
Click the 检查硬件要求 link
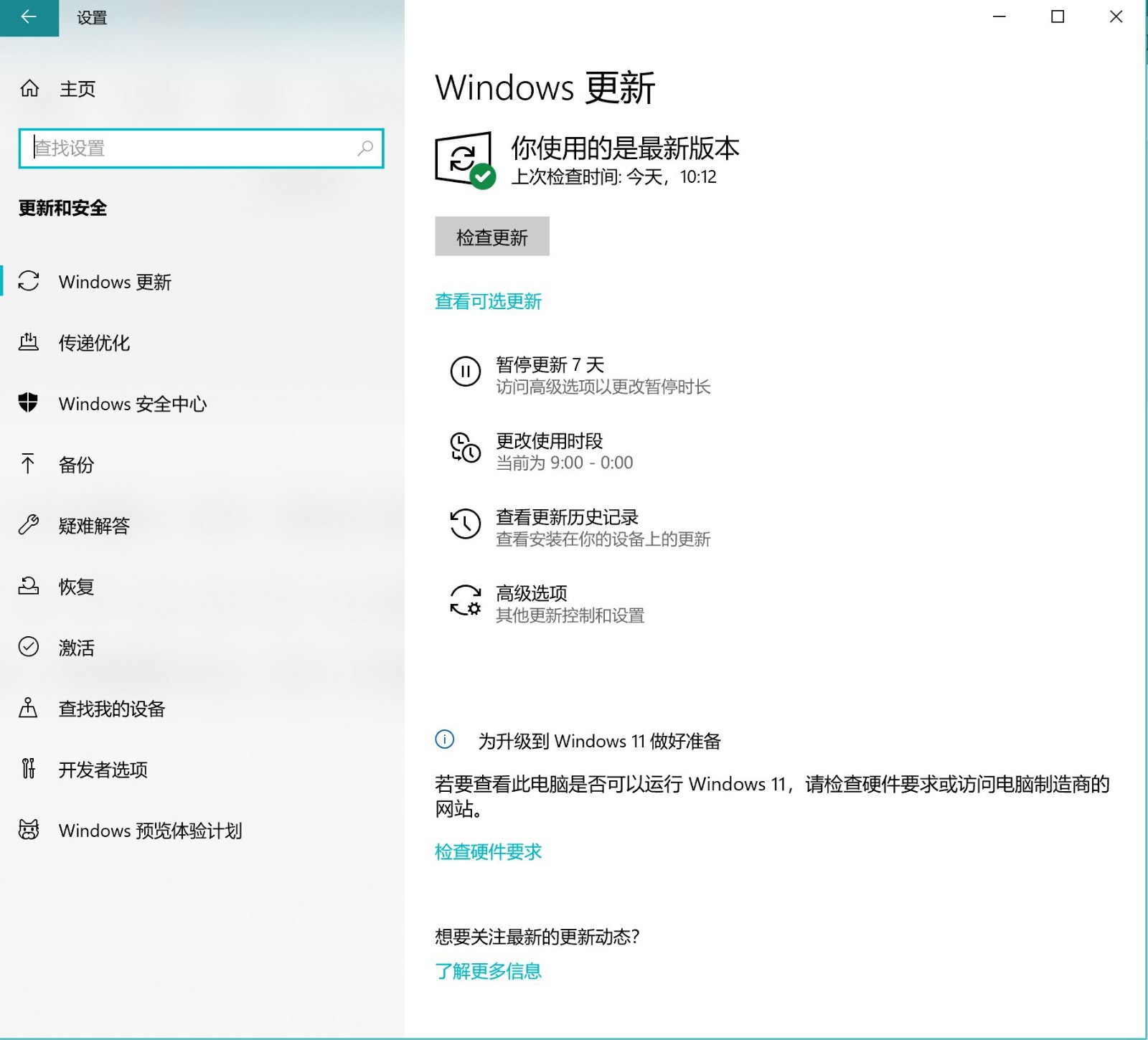coord(488,851)
